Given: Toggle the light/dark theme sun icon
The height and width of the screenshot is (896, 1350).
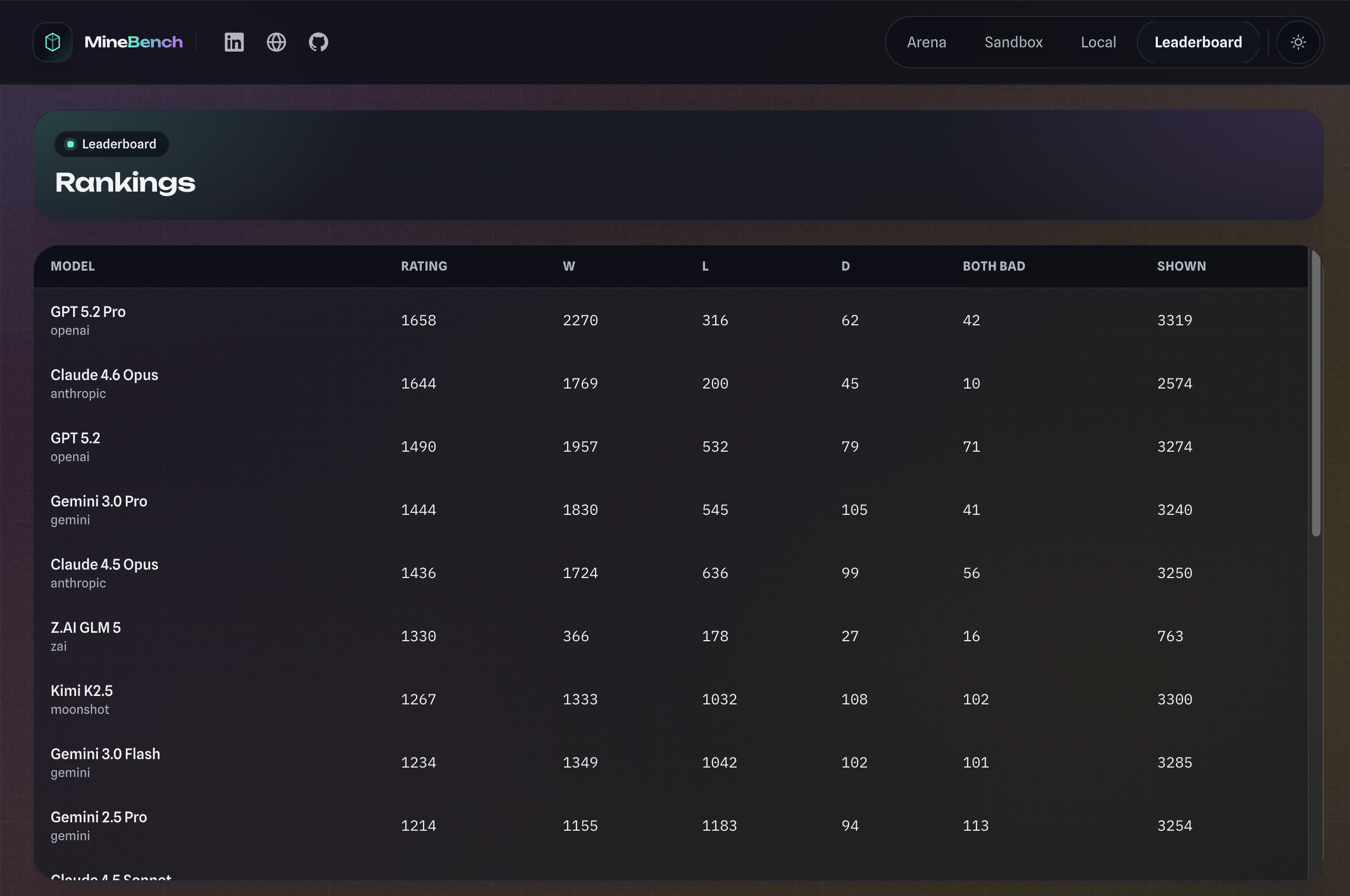Looking at the screenshot, I should tap(1298, 42).
